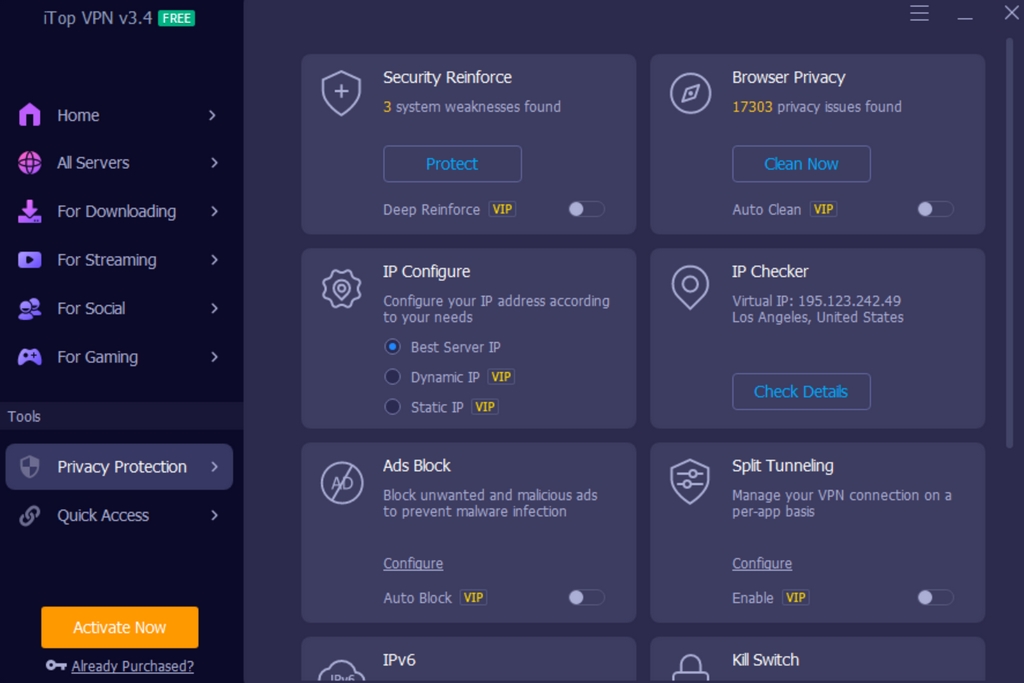Toggle the Split Tunneling Enable switch
Screen dimensions: 1024x683
[x=935, y=597]
